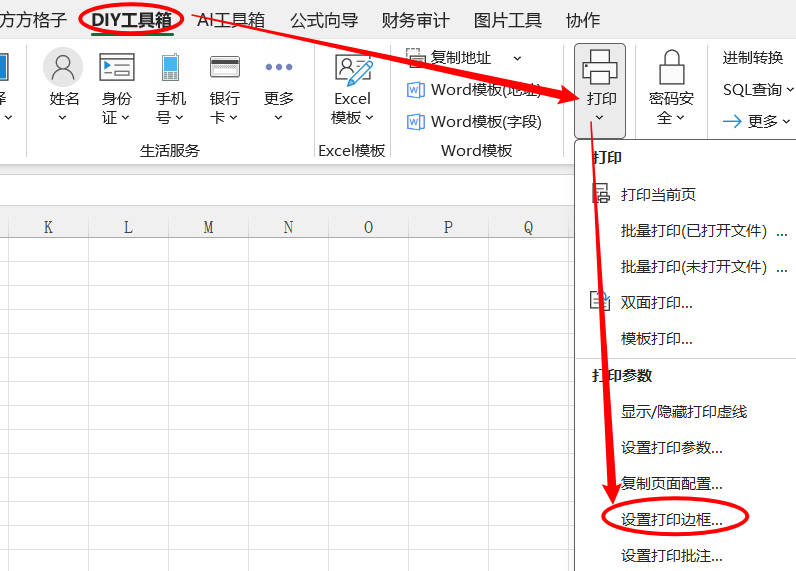The image size is (796, 571).
Task: Open the 密码安全 lock icon
Action: (671, 68)
